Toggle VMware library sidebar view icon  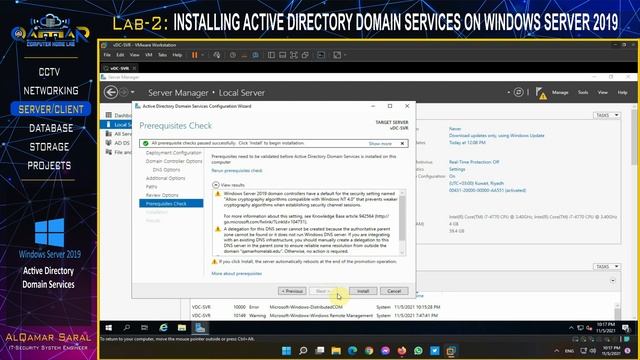tap(271, 55)
